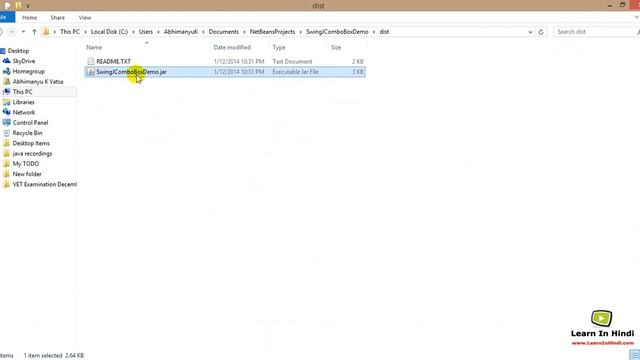
Task: Go to Users breadcrumb
Action: click(146, 32)
